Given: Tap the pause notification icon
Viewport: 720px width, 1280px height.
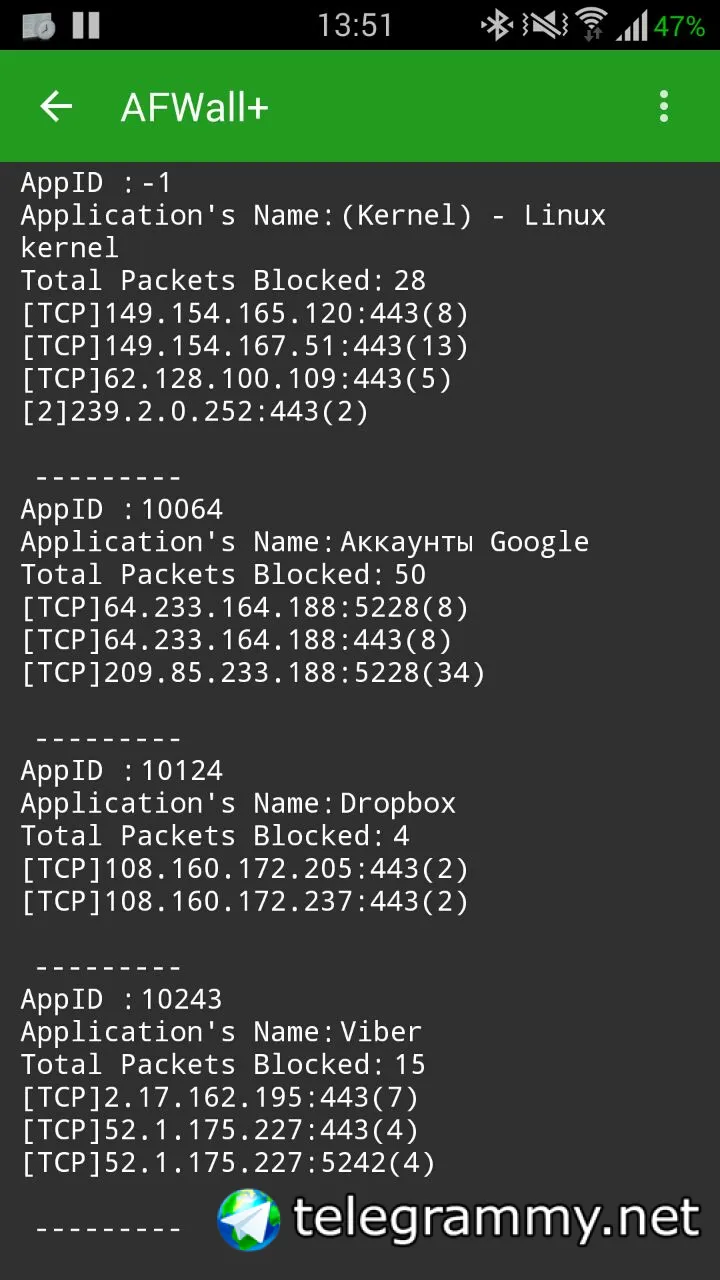Looking at the screenshot, I should [x=86, y=25].
